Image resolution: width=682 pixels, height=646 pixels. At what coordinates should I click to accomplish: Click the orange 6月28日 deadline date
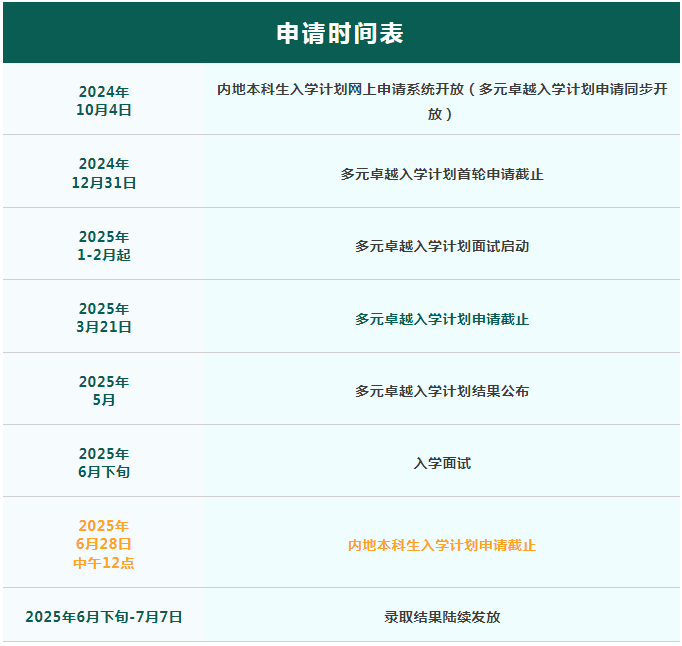coord(104,544)
